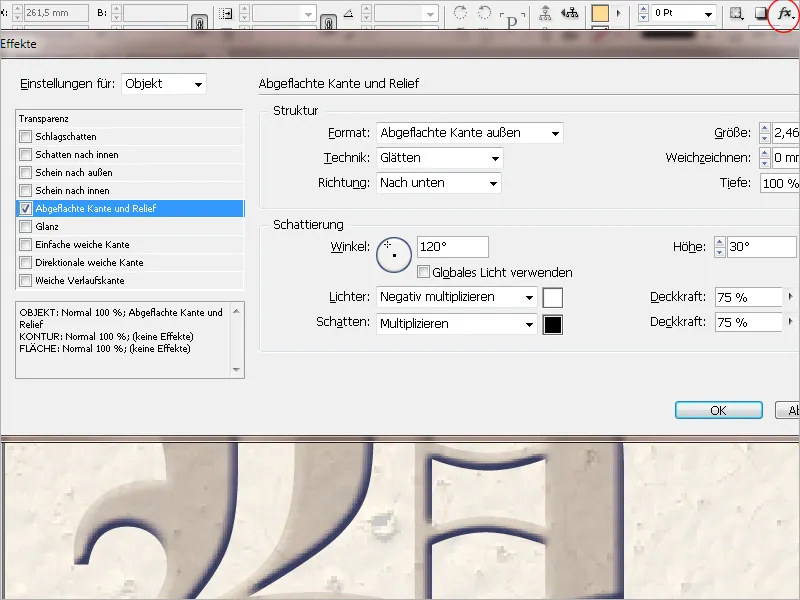The height and width of the screenshot is (600, 800).
Task: Enable the Weiche Verlaufskante checkbox
Action: pyautogui.click(x=26, y=281)
